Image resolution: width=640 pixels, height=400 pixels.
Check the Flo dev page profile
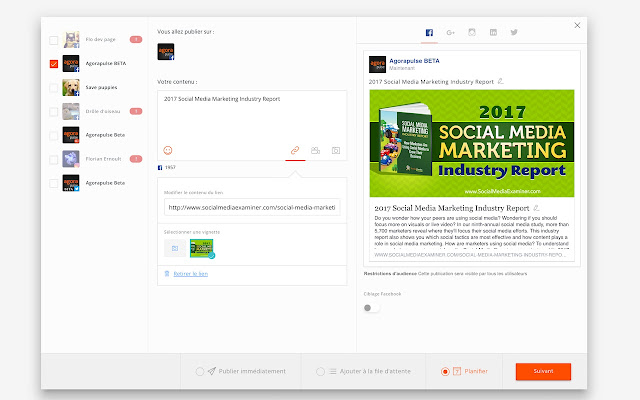tap(53, 40)
